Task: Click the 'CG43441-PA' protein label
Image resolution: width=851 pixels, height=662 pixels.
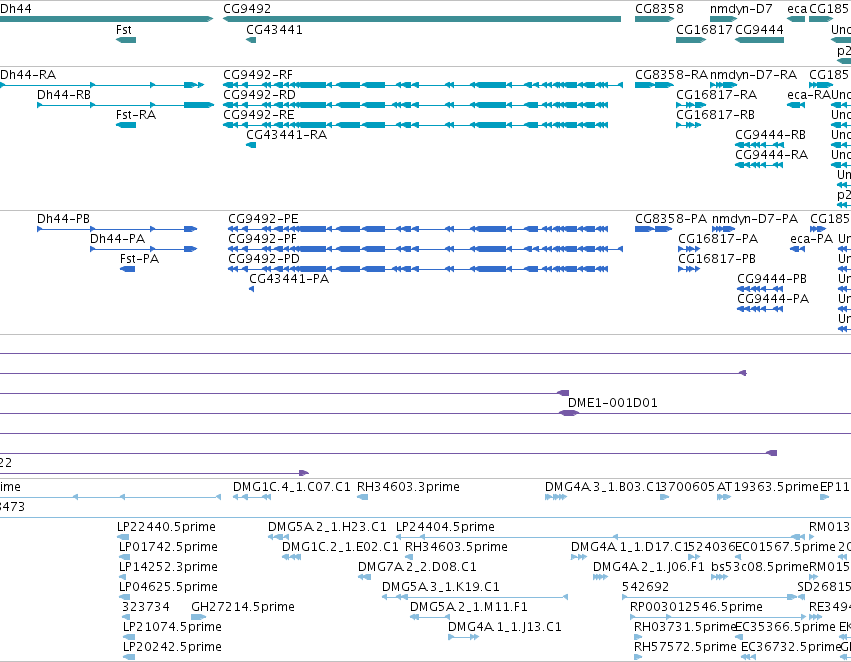Action: click(x=289, y=279)
